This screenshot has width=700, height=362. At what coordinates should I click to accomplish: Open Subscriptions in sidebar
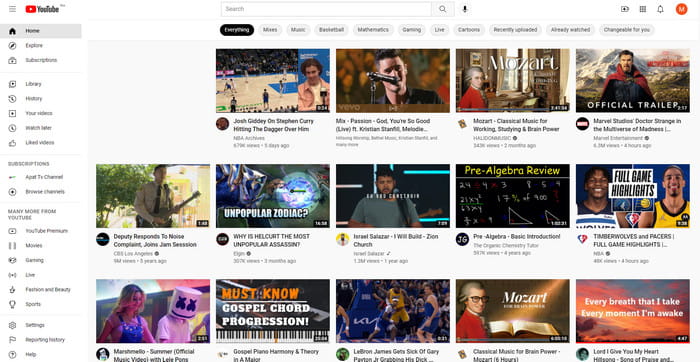tap(41, 60)
